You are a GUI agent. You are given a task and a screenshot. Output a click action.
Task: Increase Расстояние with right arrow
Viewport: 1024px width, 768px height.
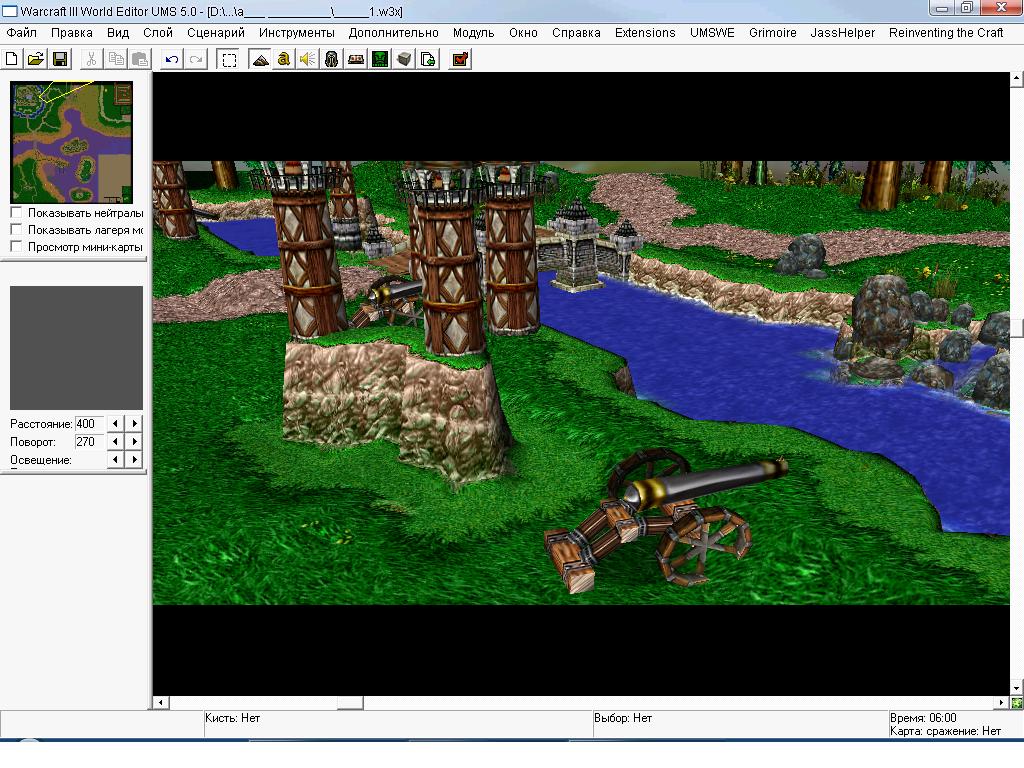134,423
